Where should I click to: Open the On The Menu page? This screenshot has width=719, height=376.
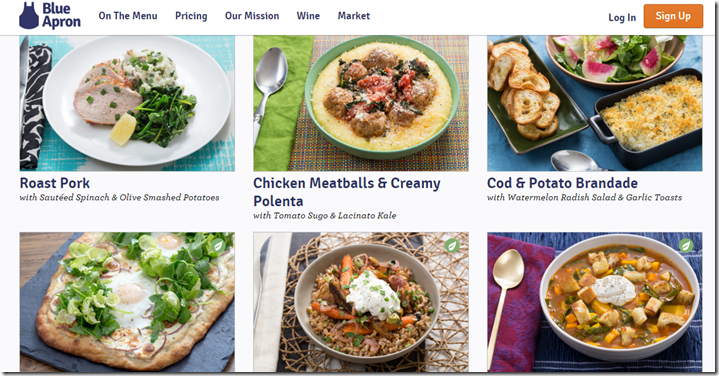point(128,16)
